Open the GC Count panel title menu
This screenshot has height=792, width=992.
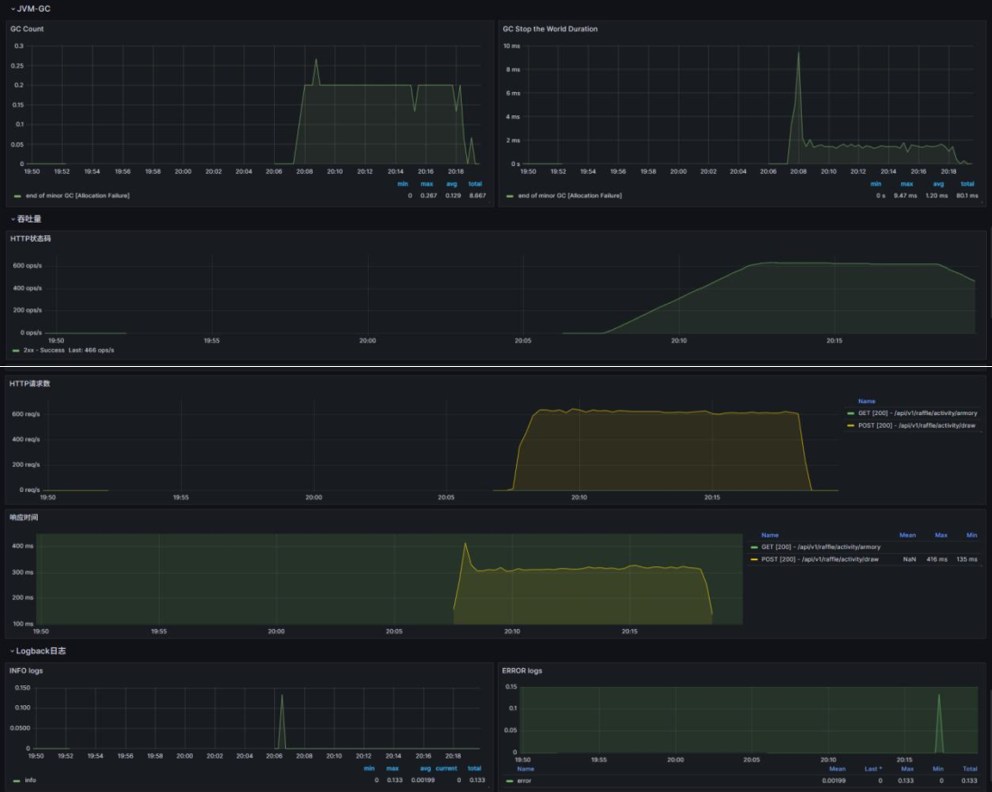click(x=27, y=29)
